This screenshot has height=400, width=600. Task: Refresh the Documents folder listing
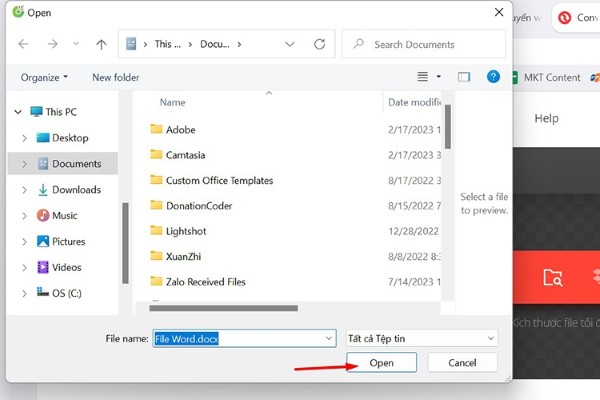320,44
